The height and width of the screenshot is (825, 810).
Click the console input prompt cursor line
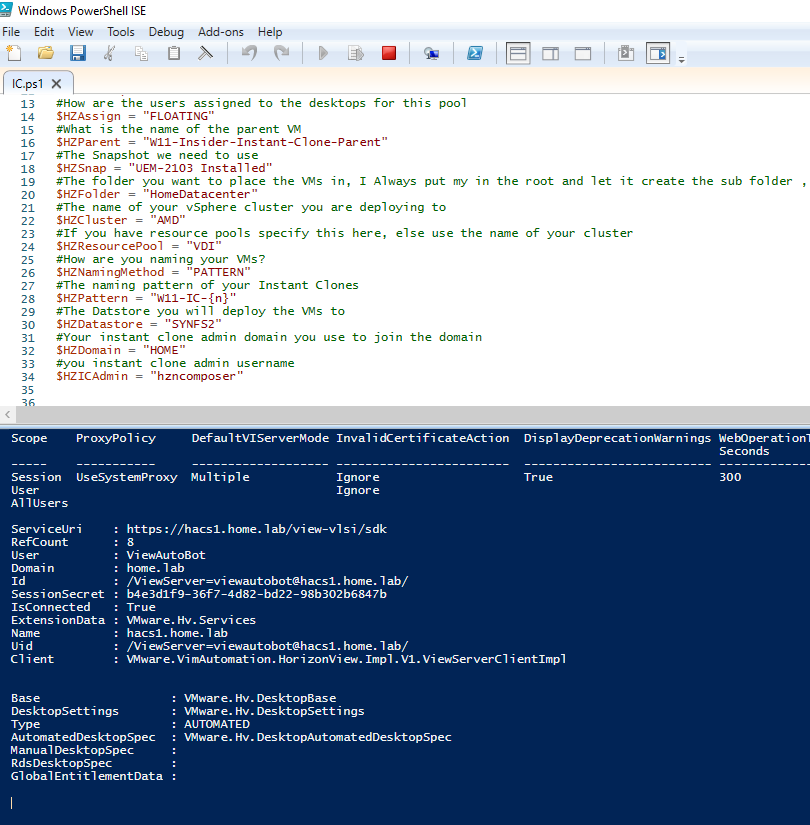(12, 802)
